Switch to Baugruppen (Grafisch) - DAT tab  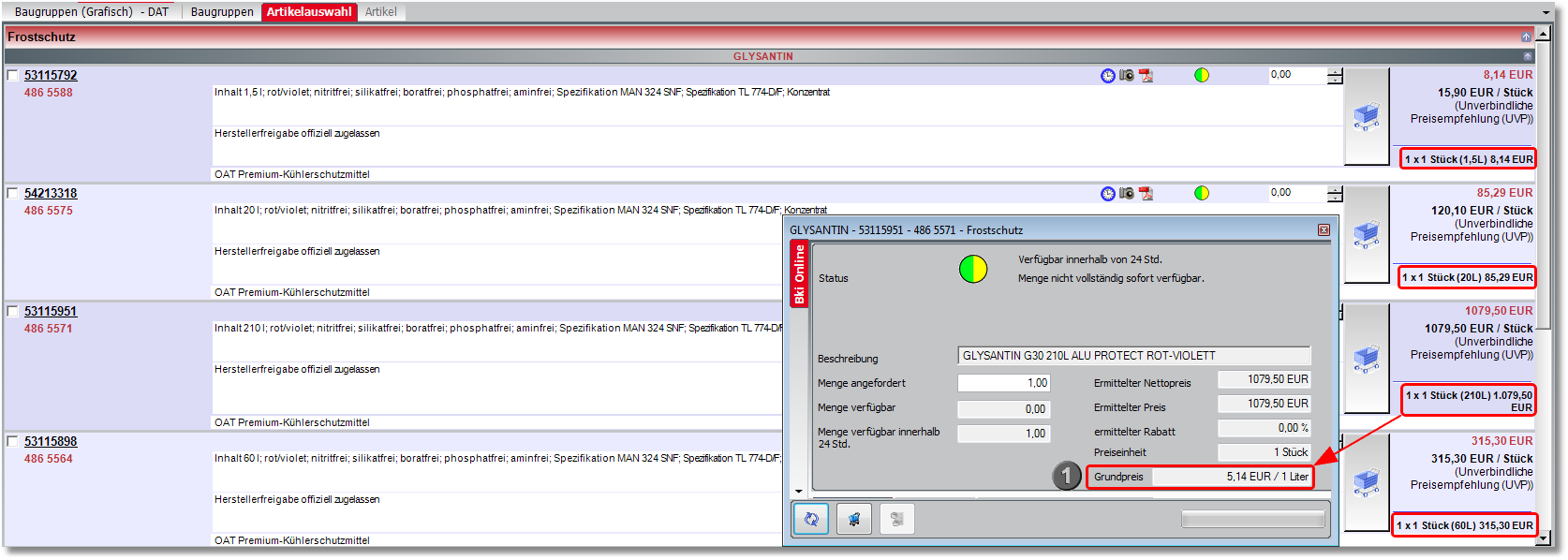point(92,12)
